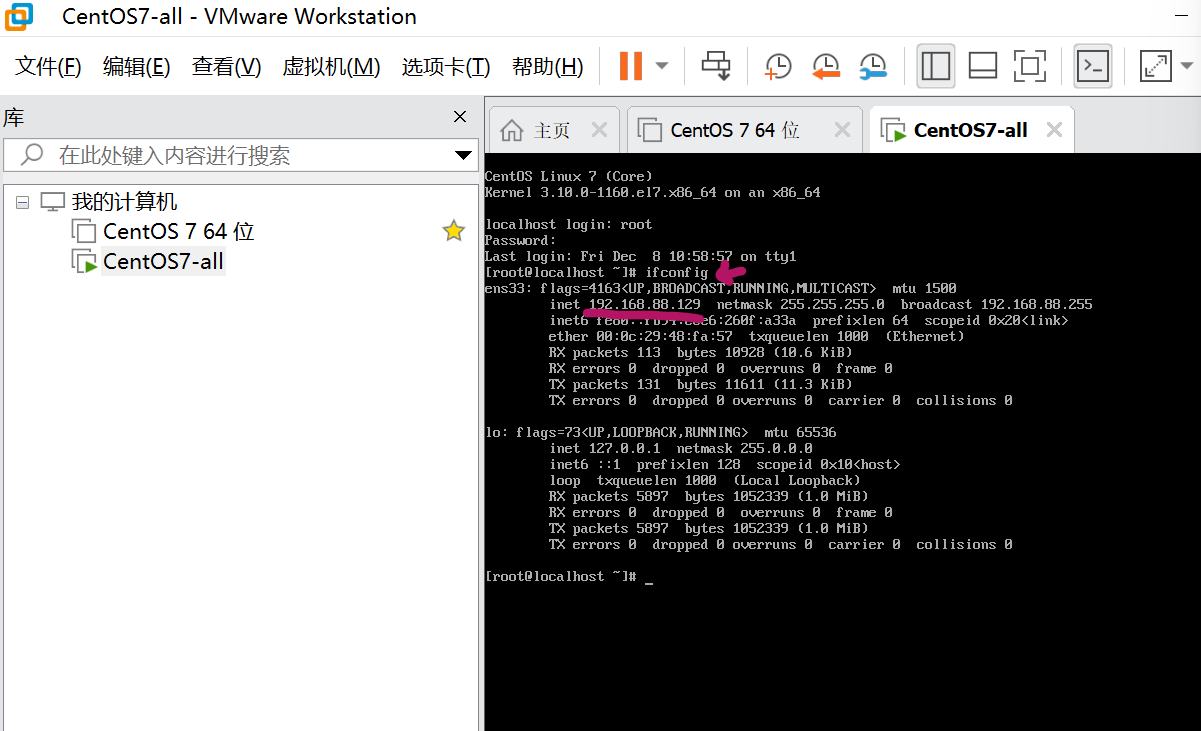Open the 查看(V) menu
The width and height of the screenshot is (1201, 731).
coord(227,67)
